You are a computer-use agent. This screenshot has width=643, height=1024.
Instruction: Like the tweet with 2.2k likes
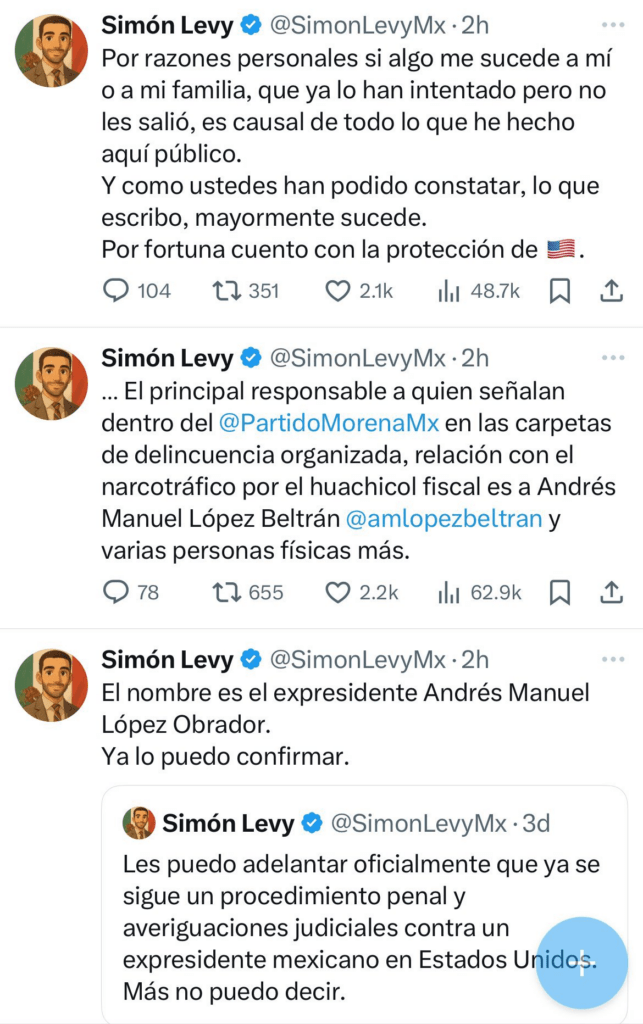337,593
